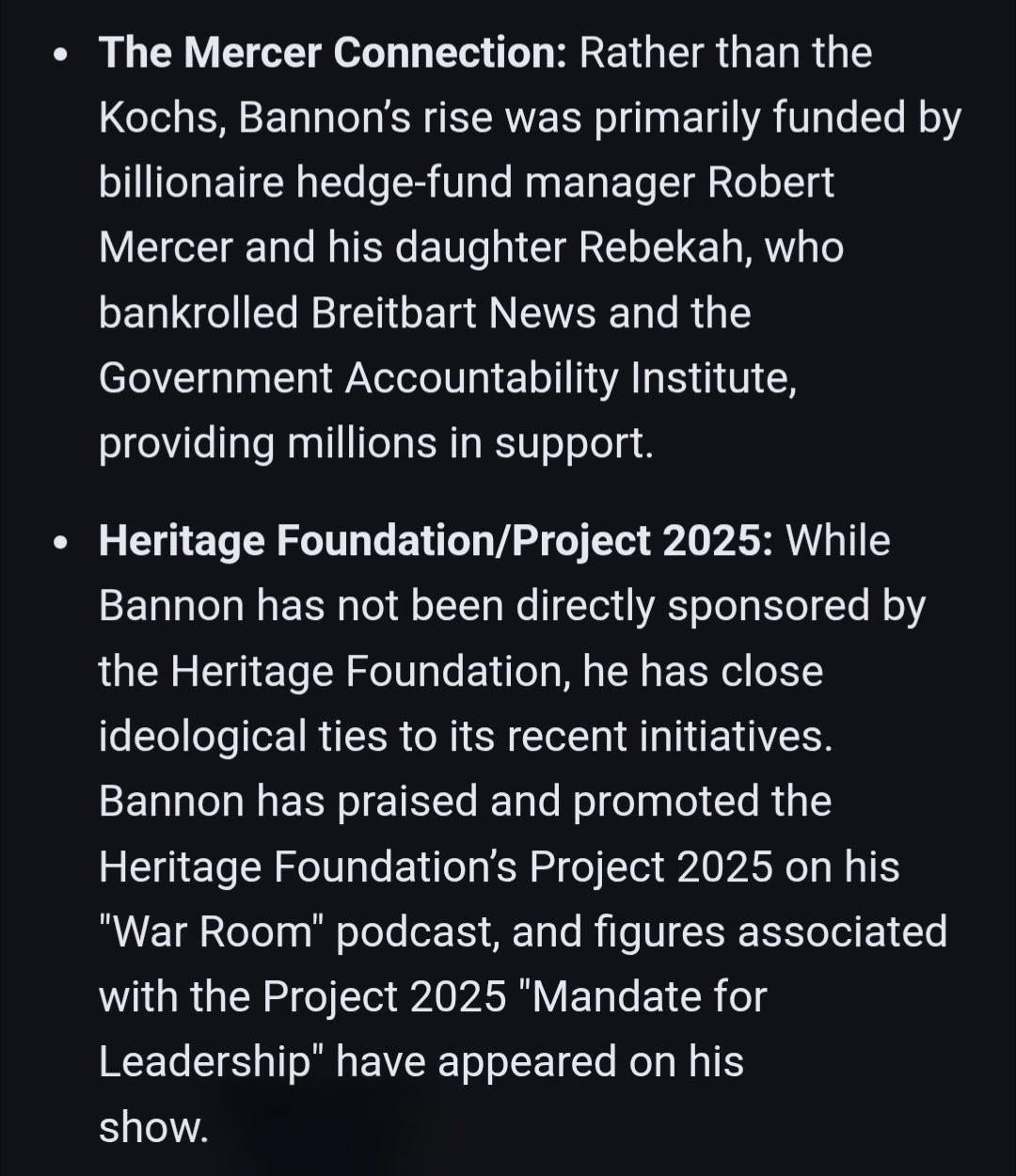
Task: Click the bold "The Mercer Connection:" heading
Action: pyautogui.click(x=332, y=53)
